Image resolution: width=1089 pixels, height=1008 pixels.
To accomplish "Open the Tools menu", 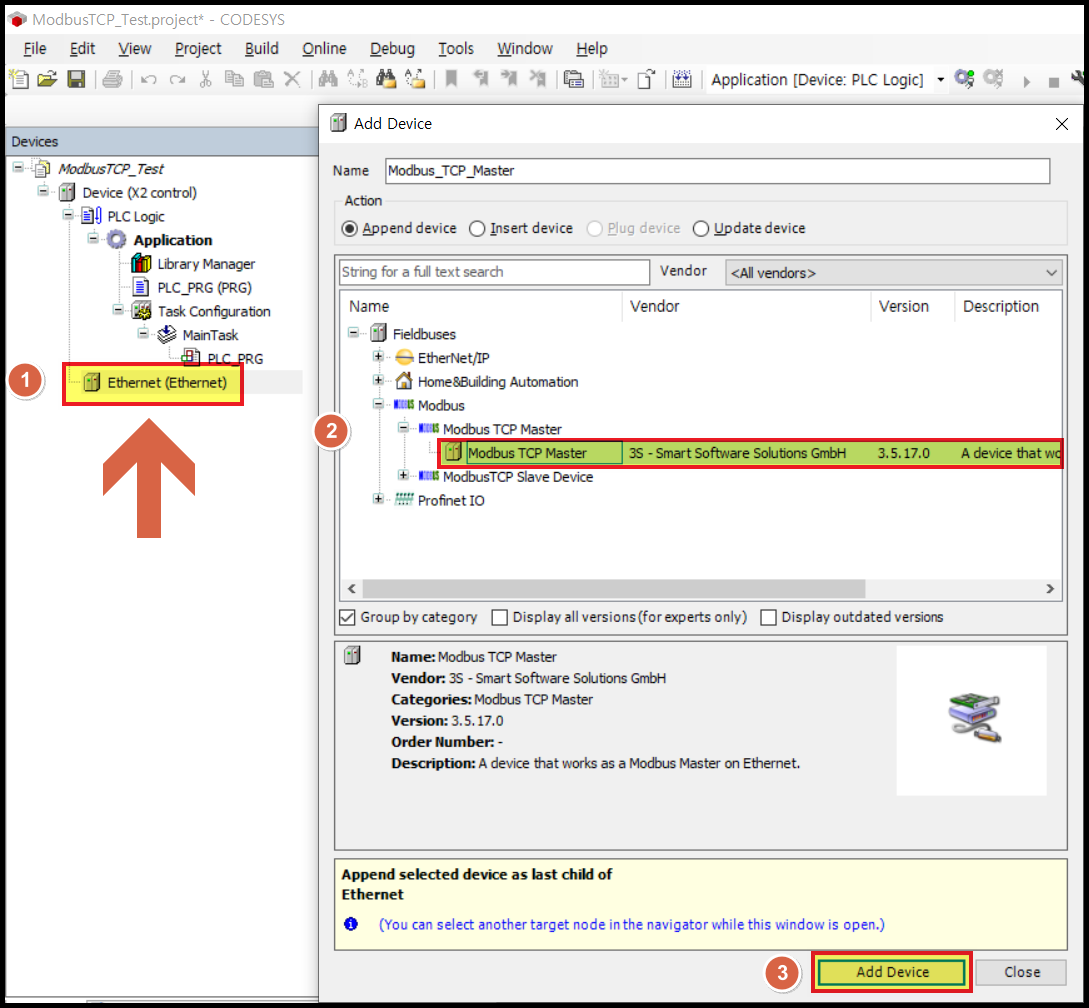I will coord(456,49).
